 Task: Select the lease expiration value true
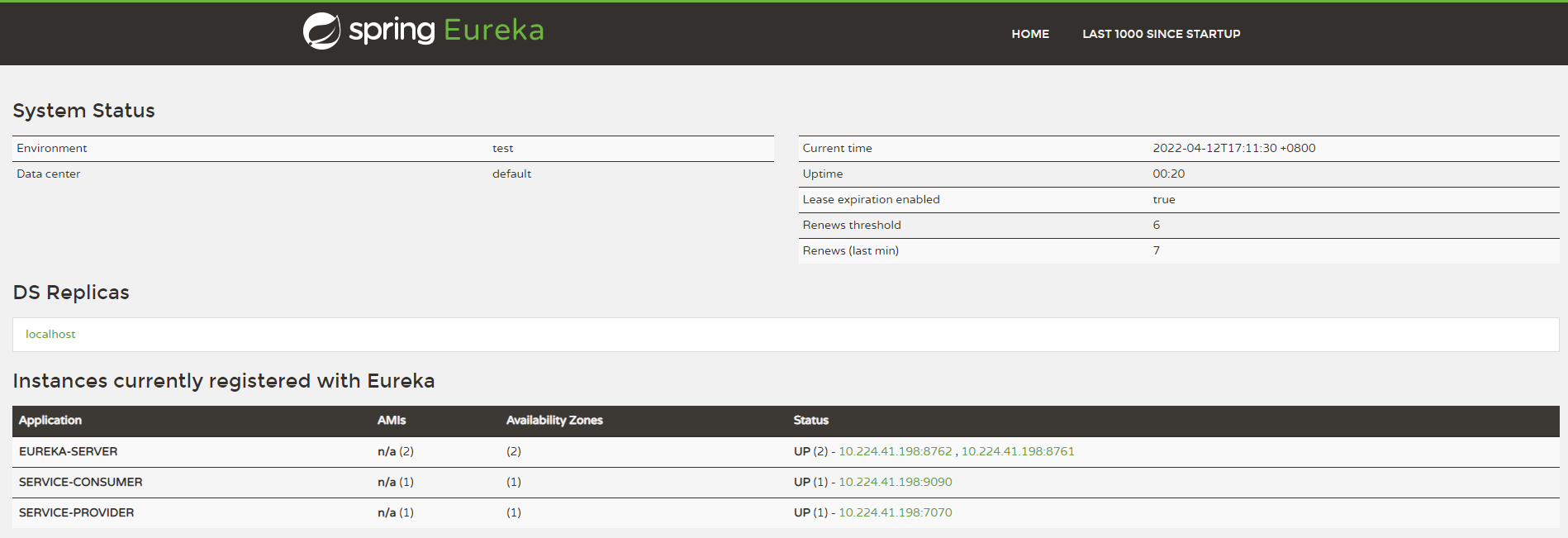click(1164, 199)
